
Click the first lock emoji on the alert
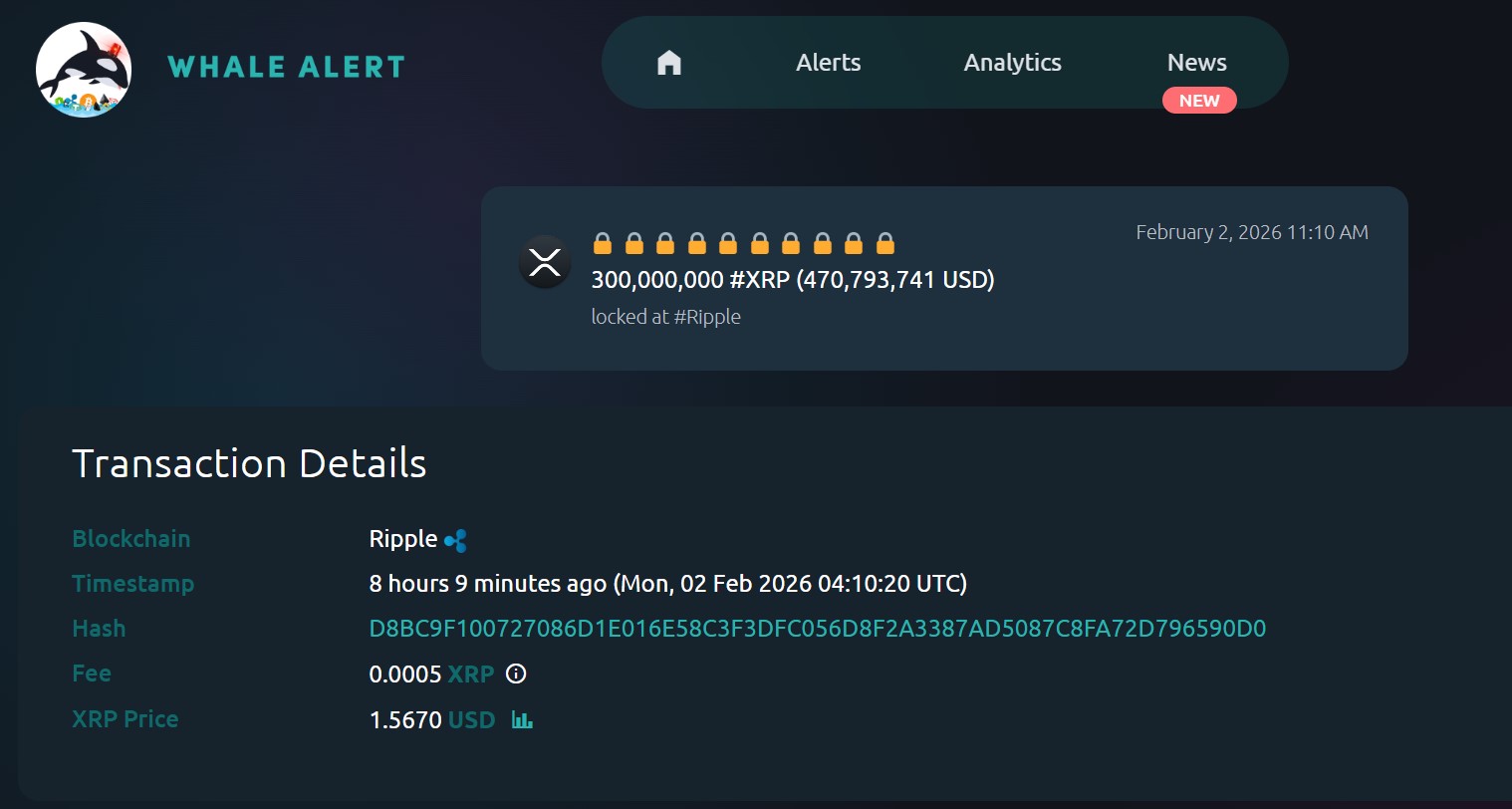coord(603,242)
